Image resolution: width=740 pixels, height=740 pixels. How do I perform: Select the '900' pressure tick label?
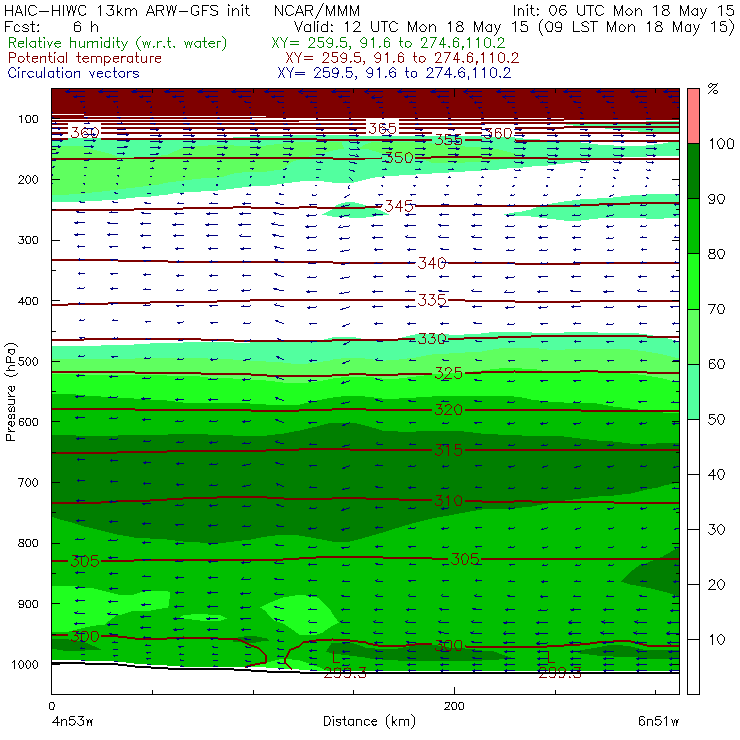coord(28,604)
